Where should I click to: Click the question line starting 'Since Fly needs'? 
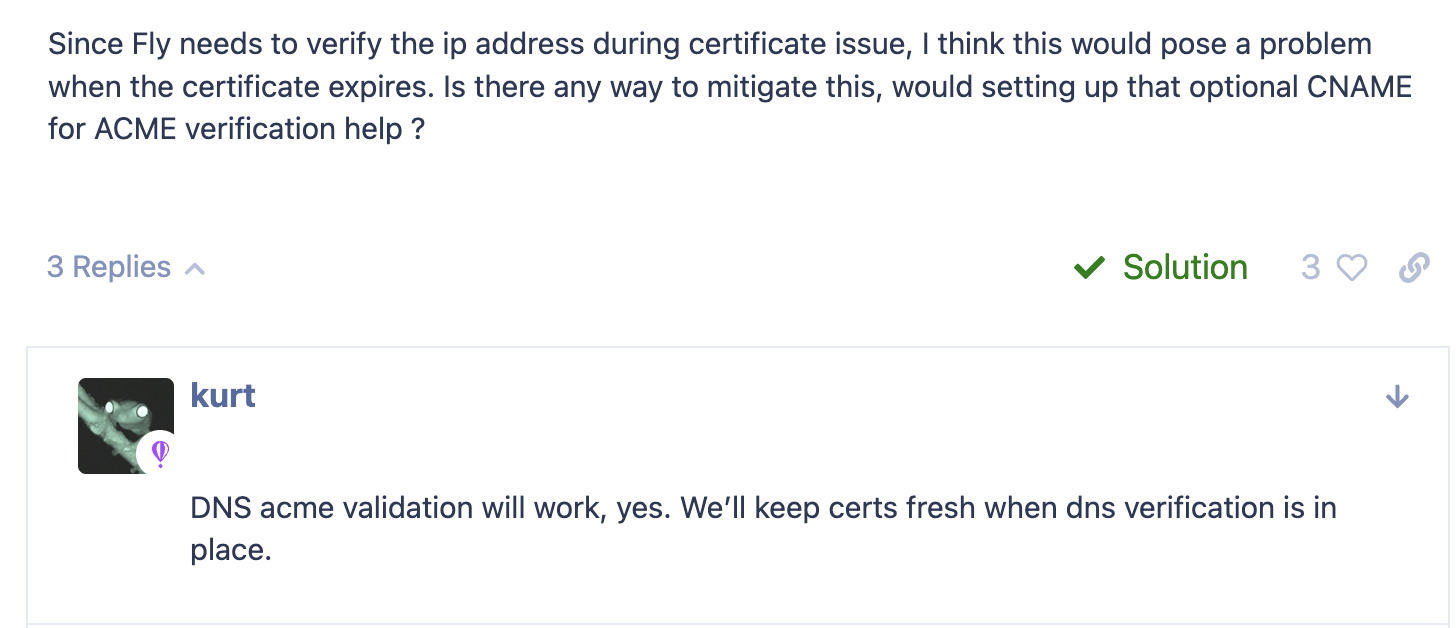pyautogui.click(x=709, y=45)
